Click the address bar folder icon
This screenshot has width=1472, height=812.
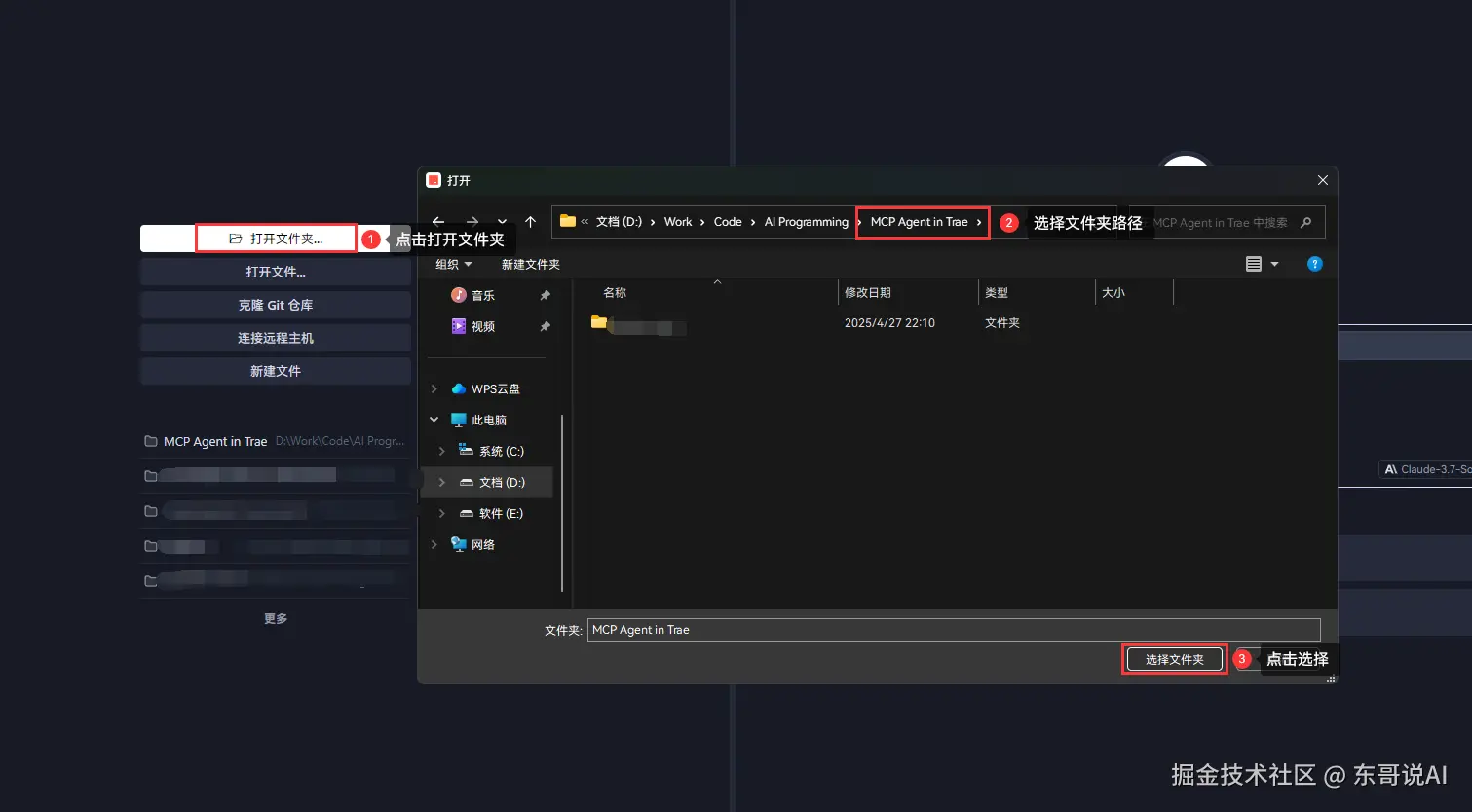click(x=568, y=221)
